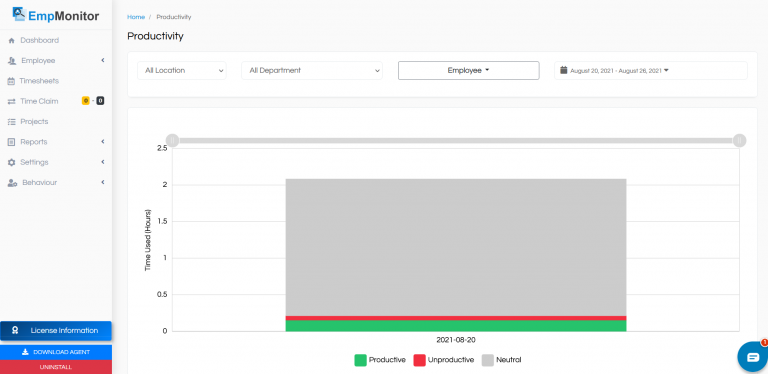Viewport: 768px width, 374px height.
Task: Click the Projects list icon
Action: point(11,122)
